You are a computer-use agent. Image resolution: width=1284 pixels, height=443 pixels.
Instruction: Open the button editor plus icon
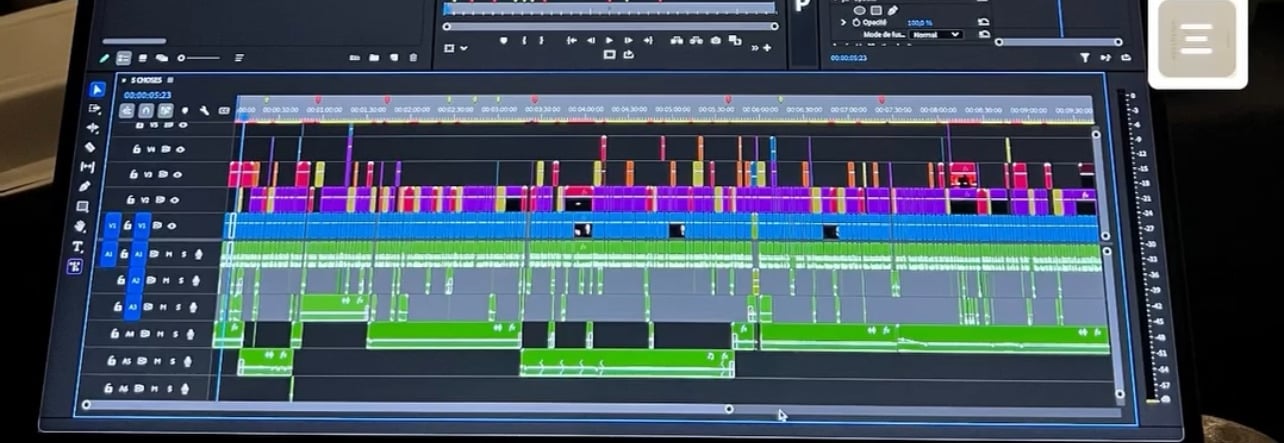[767, 47]
